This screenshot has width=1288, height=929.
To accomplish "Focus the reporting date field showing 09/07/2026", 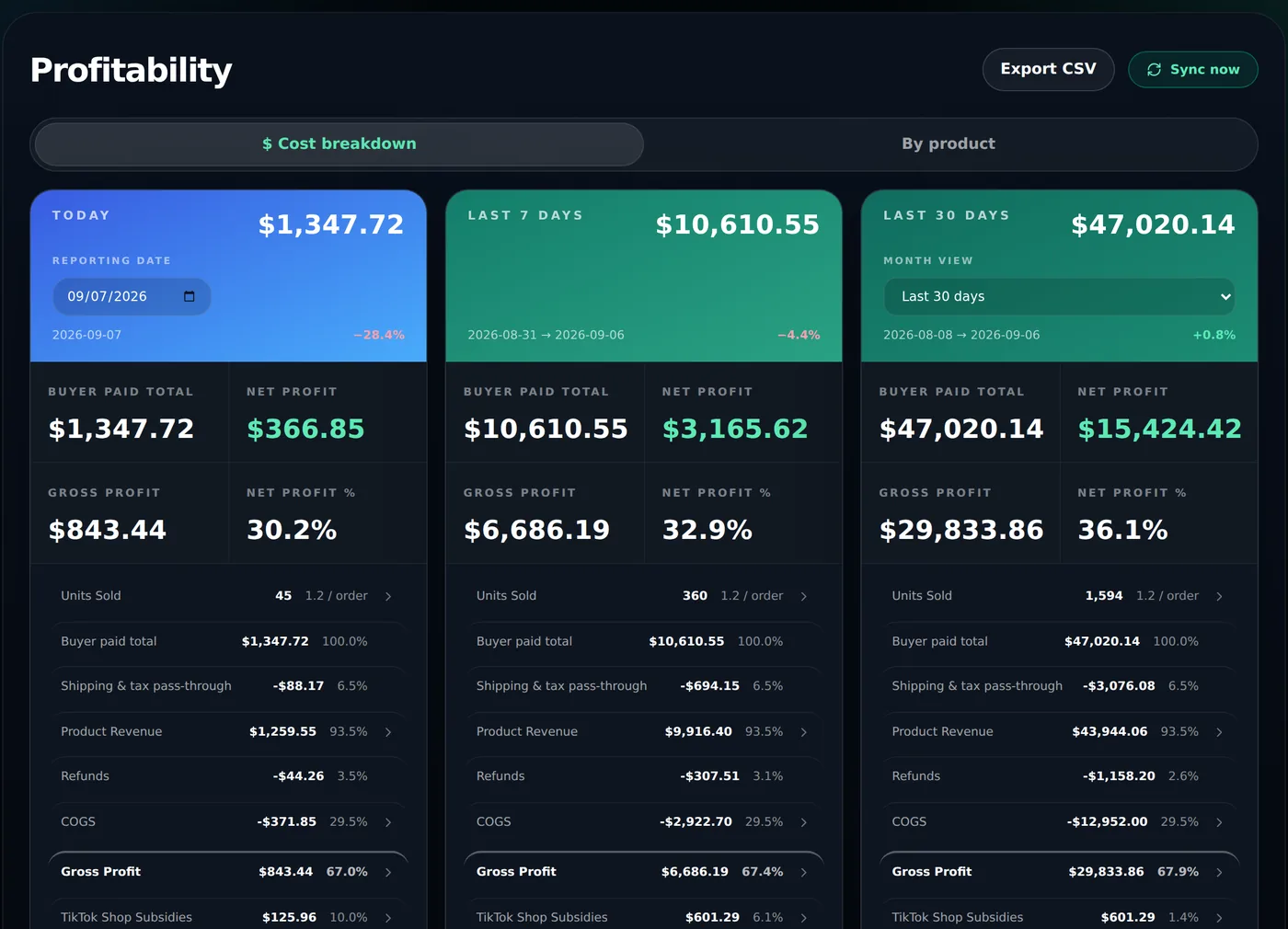I will click(x=132, y=296).
